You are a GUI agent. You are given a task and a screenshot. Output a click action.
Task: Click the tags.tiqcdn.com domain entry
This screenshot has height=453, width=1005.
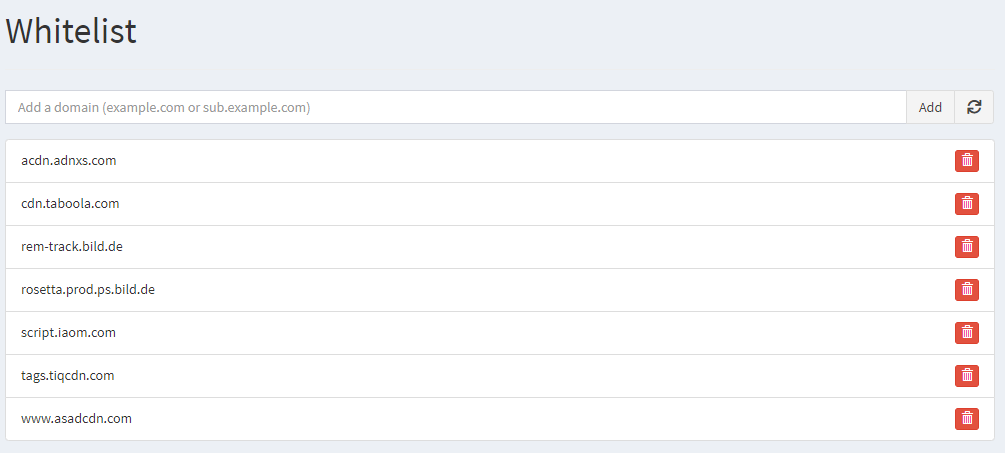pos(67,375)
